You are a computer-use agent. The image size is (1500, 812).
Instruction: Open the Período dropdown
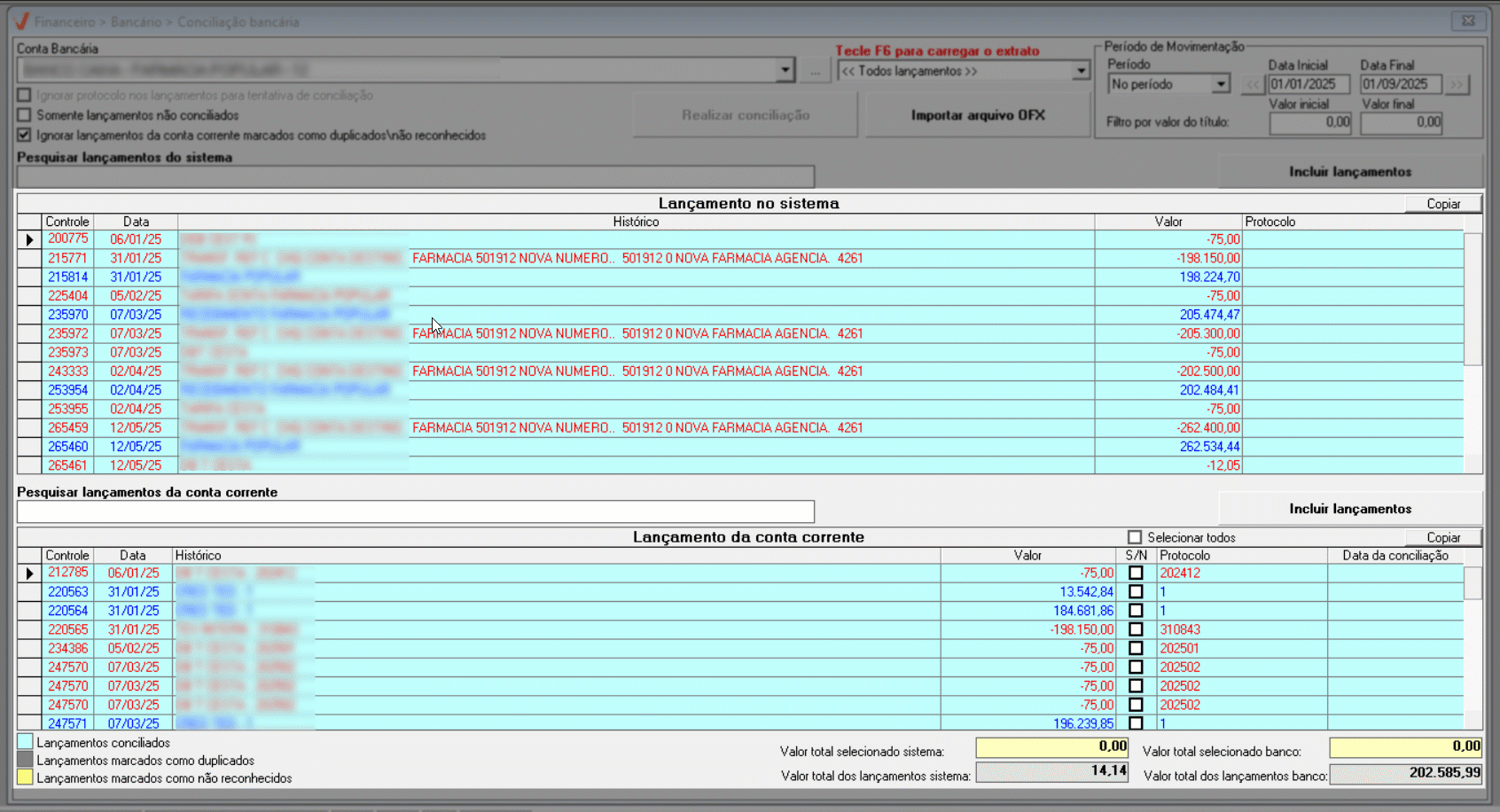click(x=1221, y=84)
